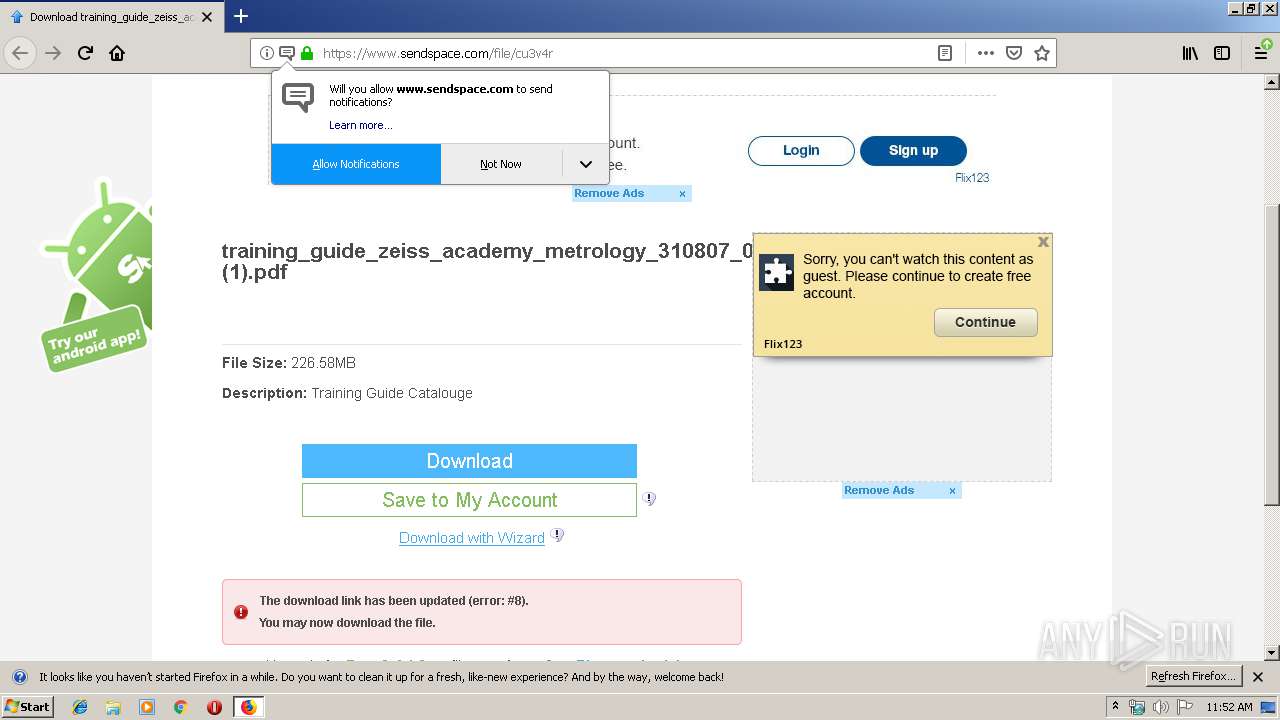This screenshot has height=720, width=1280.
Task: Click the puzzle piece icon in popup
Action: point(776,272)
